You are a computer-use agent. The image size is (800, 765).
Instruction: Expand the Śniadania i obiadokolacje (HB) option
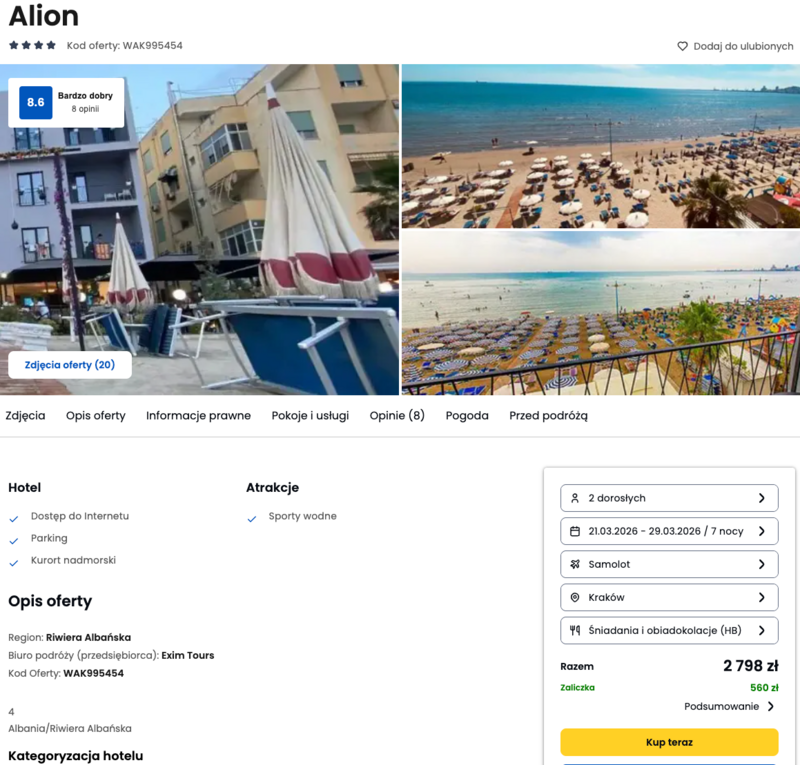click(x=669, y=630)
